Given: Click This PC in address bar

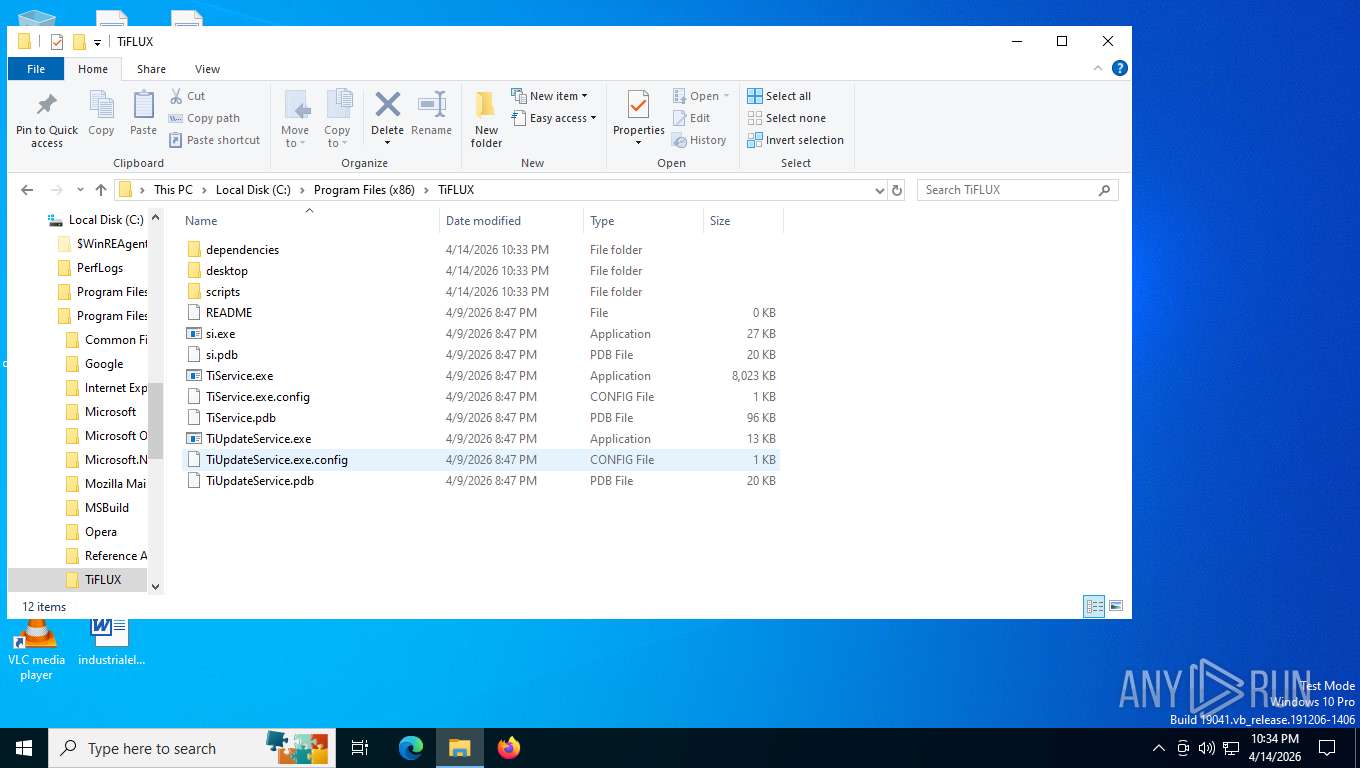Looking at the screenshot, I should [173, 189].
